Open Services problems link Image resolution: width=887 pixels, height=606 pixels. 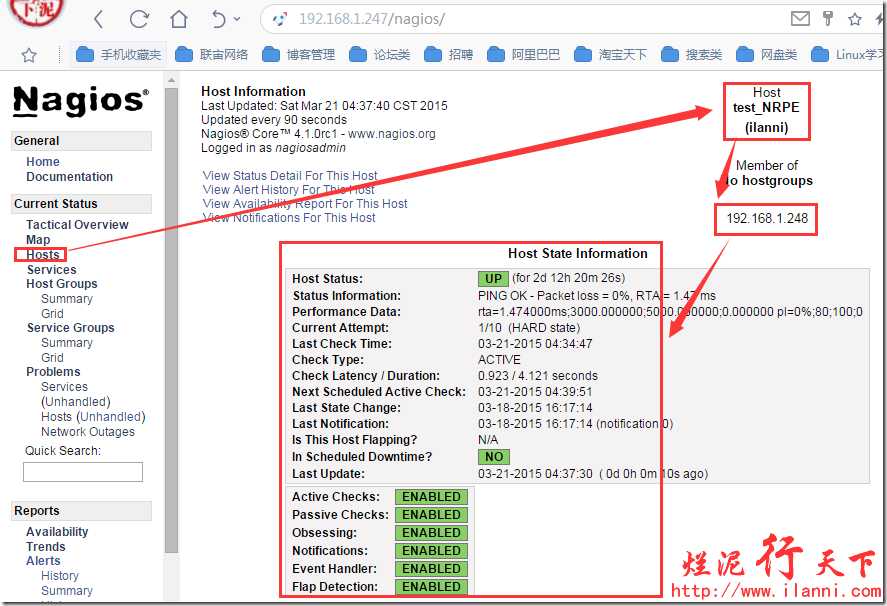pyautogui.click(x=64, y=387)
